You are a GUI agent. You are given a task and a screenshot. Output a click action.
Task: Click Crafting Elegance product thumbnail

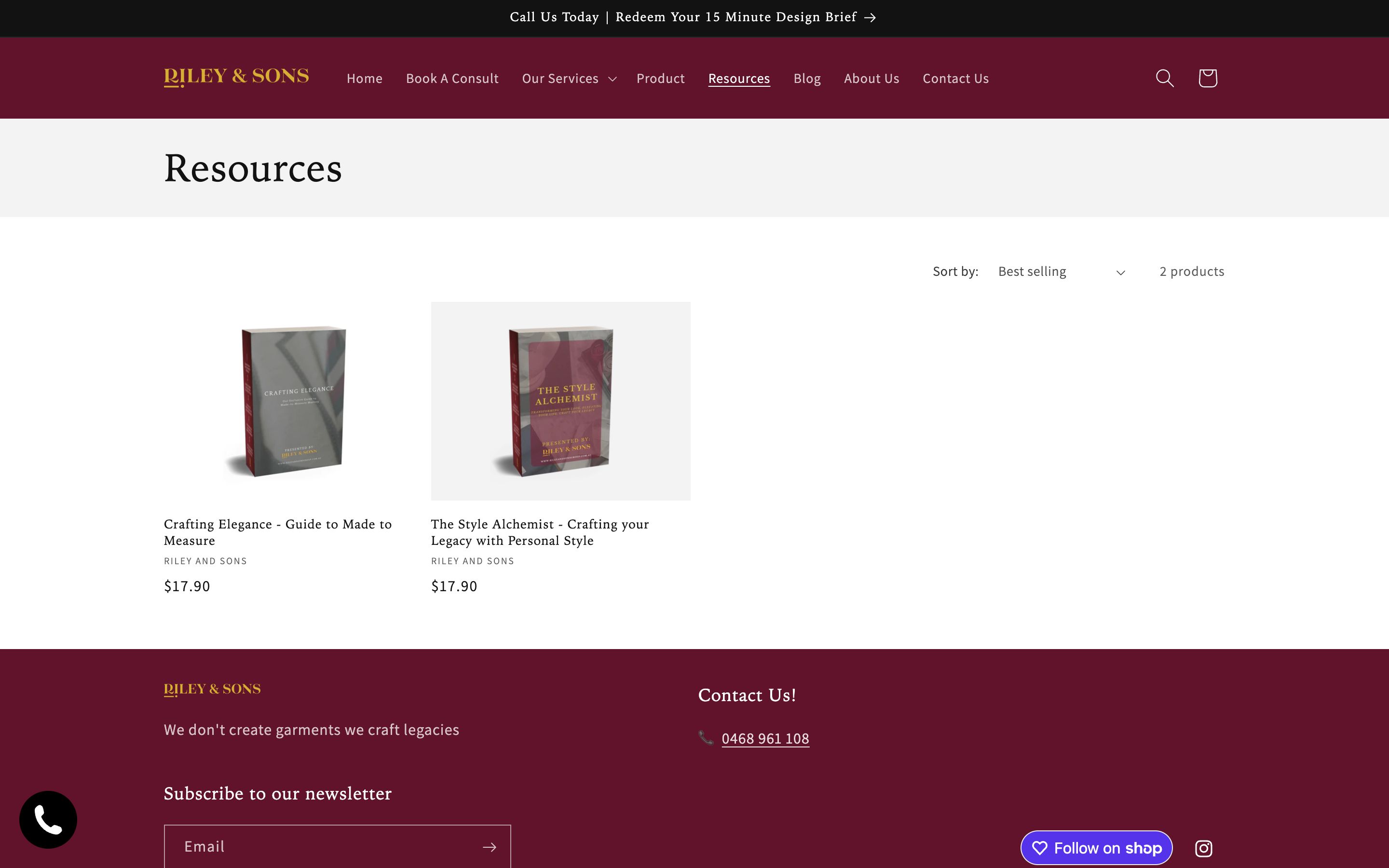293,400
